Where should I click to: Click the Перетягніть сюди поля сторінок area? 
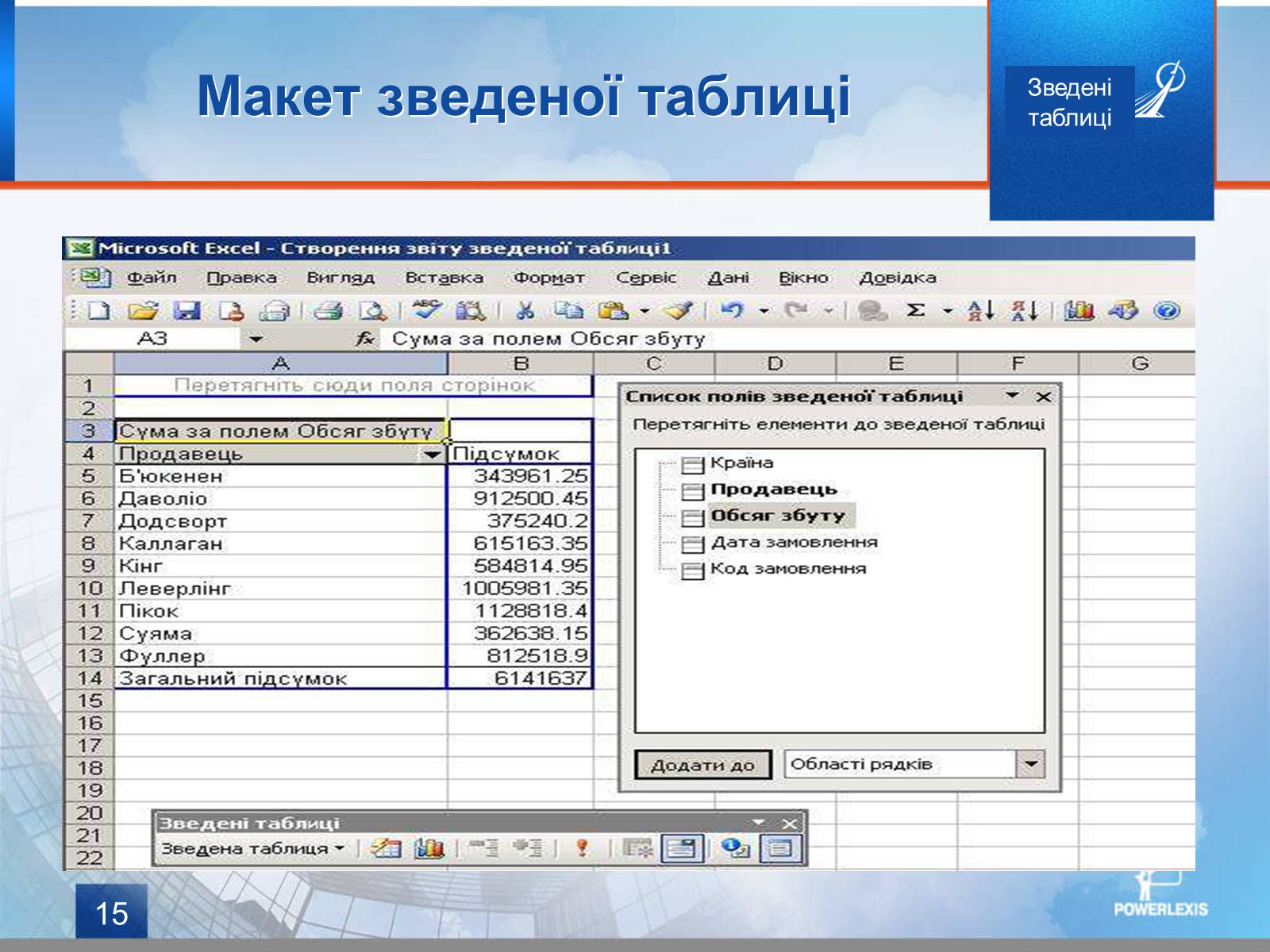point(354,386)
